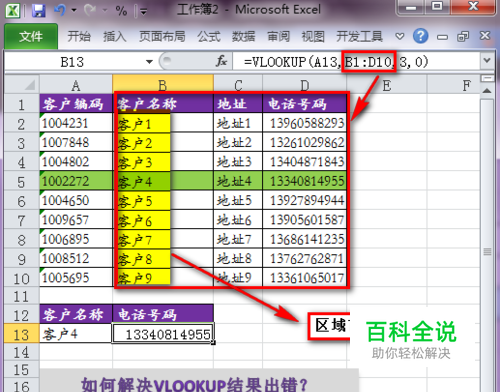The height and width of the screenshot is (392, 500).
Task: Select phone number cell 13960588293
Action: [x=304, y=123]
